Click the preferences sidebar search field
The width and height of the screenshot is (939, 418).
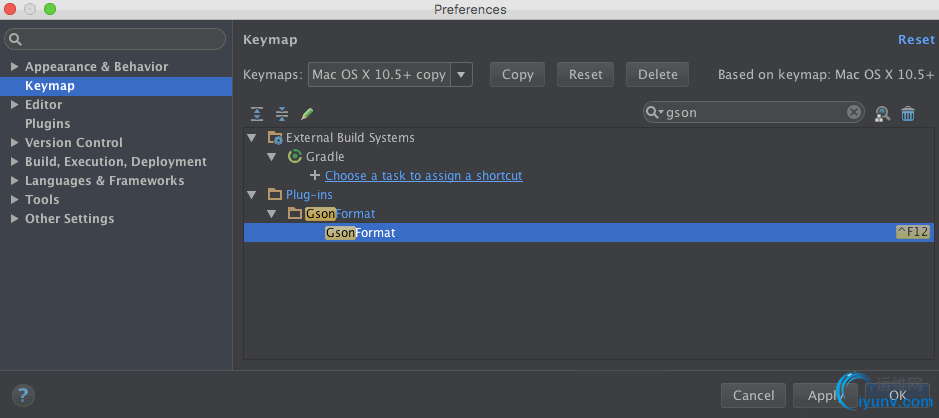point(120,39)
